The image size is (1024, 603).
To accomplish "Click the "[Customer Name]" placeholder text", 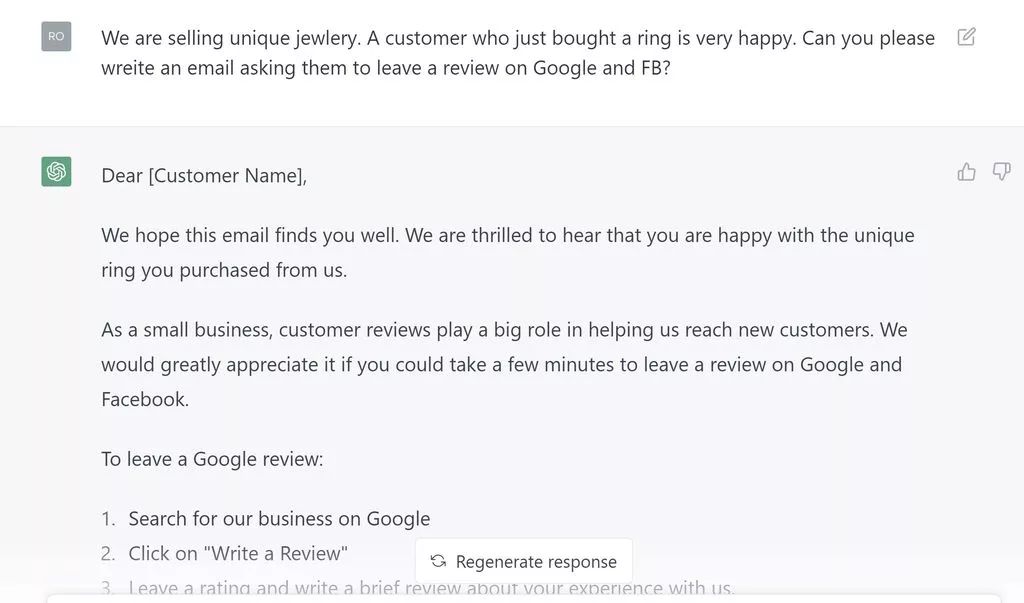I will click(x=225, y=176).
